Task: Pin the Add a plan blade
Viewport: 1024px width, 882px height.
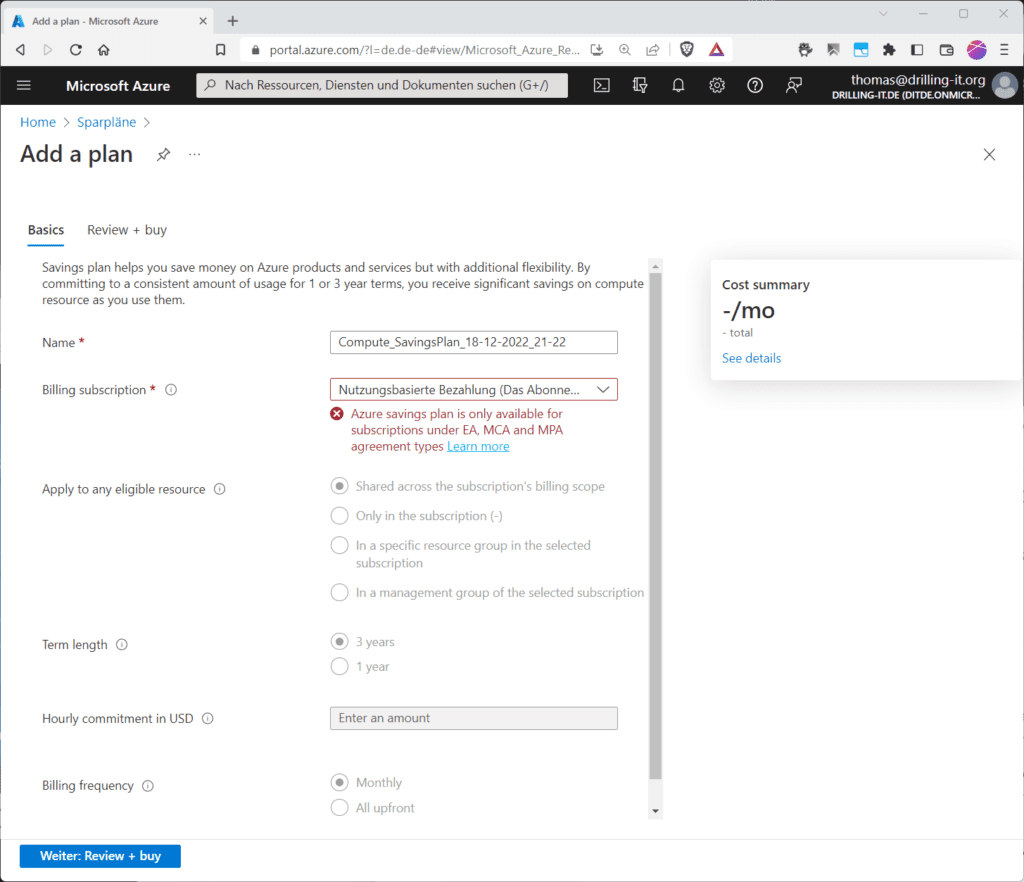Action: [x=163, y=155]
